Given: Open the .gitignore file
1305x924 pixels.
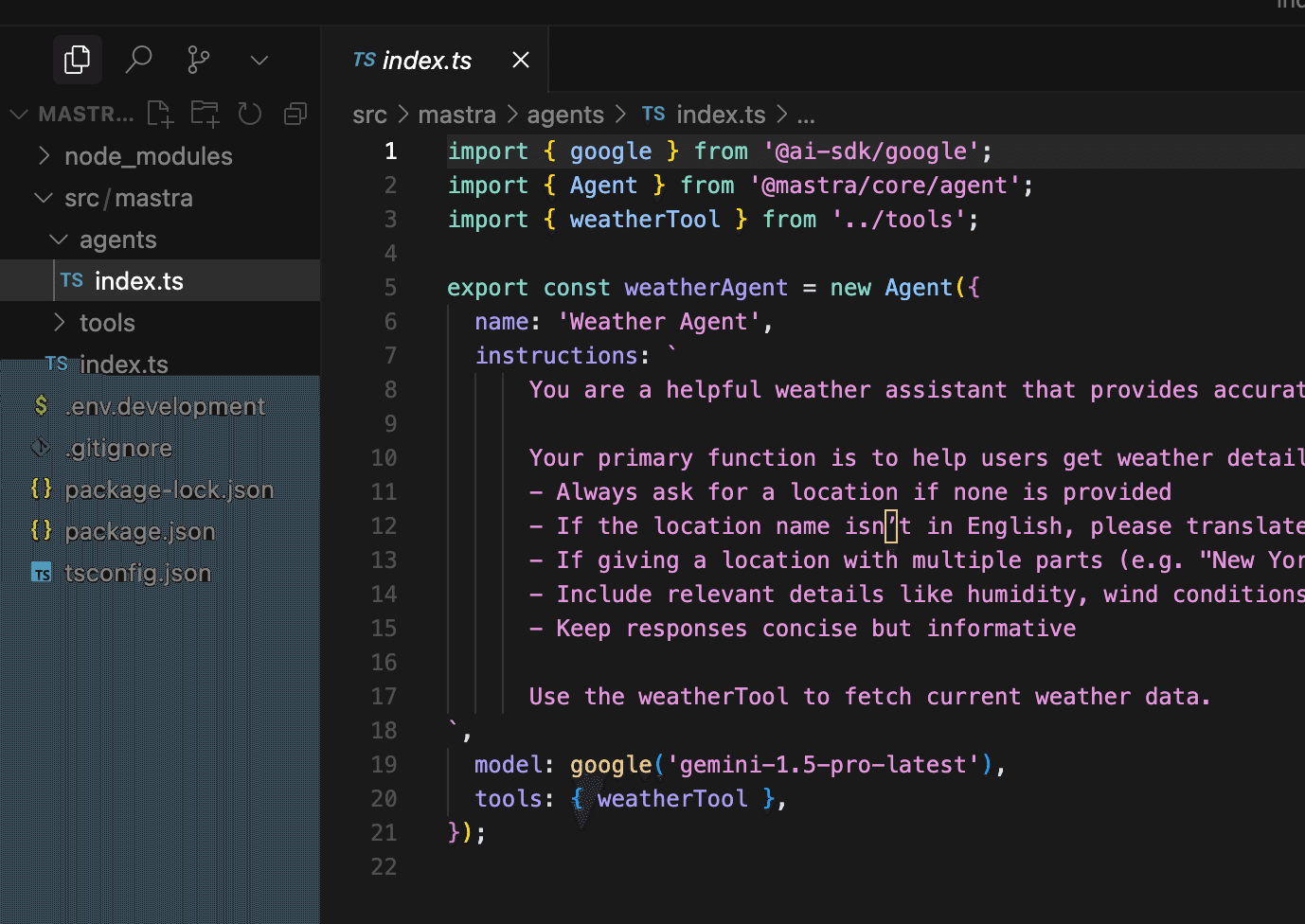Looking at the screenshot, I should [118, 448].
